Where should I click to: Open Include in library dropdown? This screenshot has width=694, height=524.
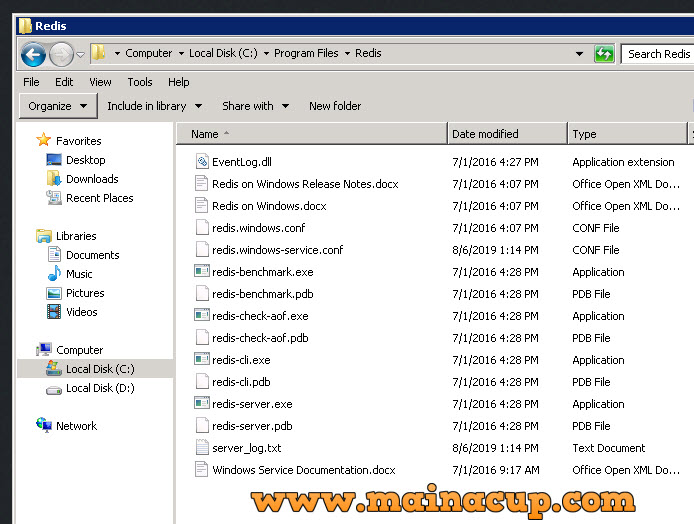coord(155,106)
